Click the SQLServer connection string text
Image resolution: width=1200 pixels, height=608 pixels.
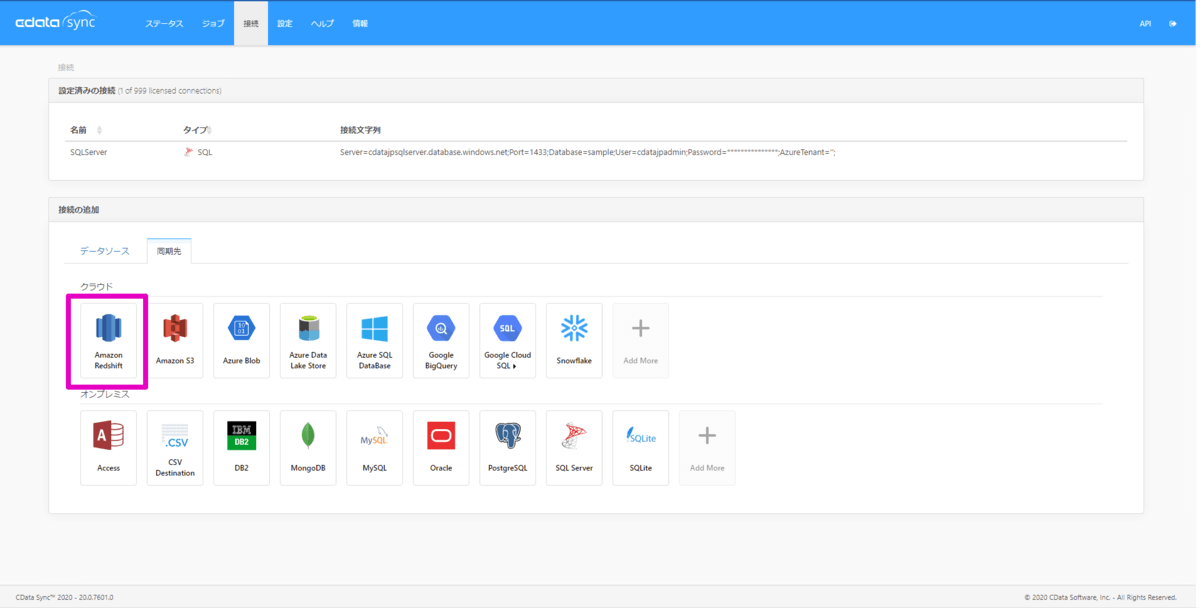587,152
